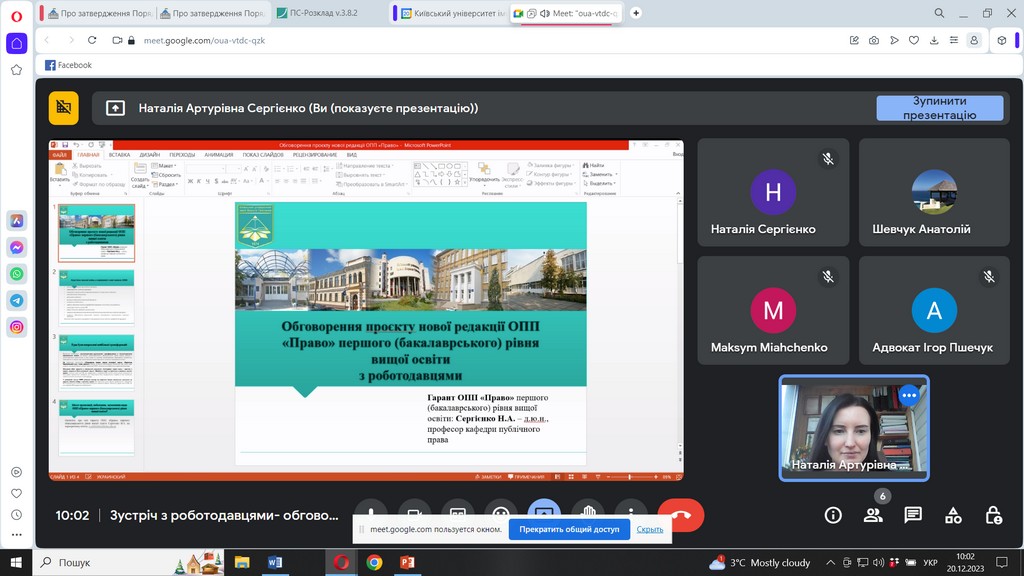This screenshot has width=1024, height=576.
Task: Show the participants panel with the people icon
Action: coord(873,515)
